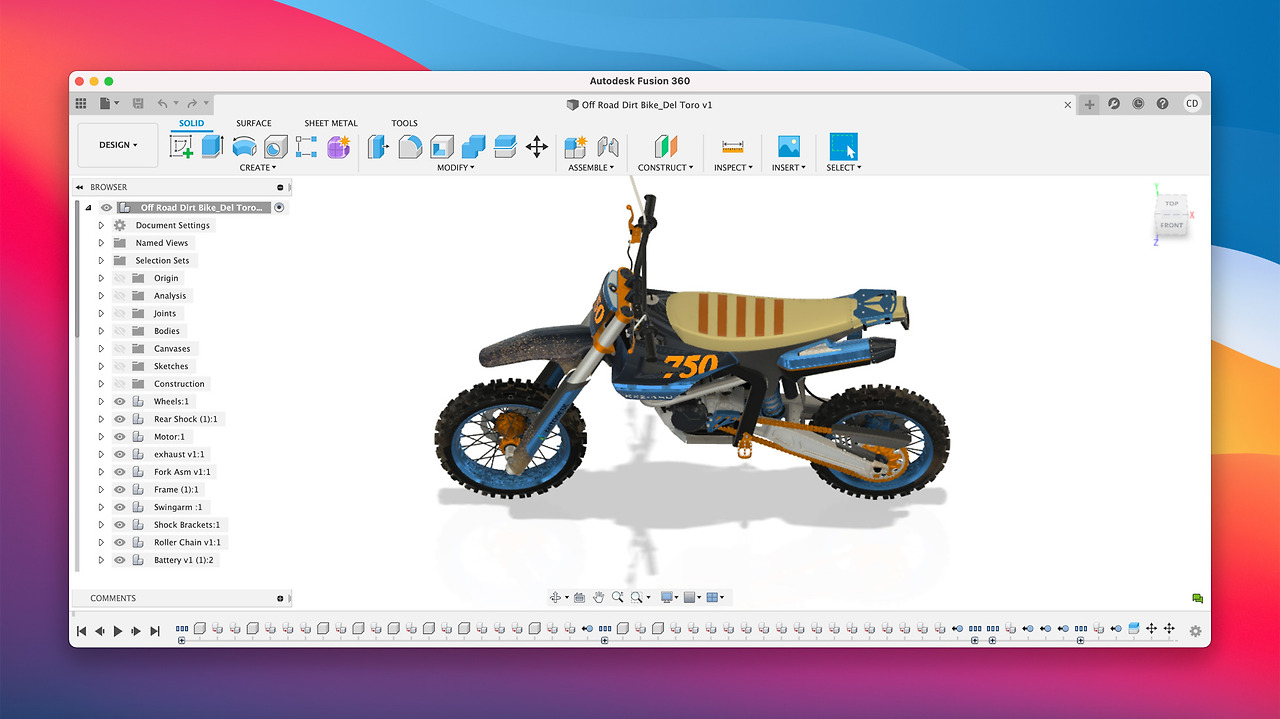The width and height of the screenshot is (1280, 719).
Task: Play the timeline
Action: pyautogui.click(x=118, y=631)
